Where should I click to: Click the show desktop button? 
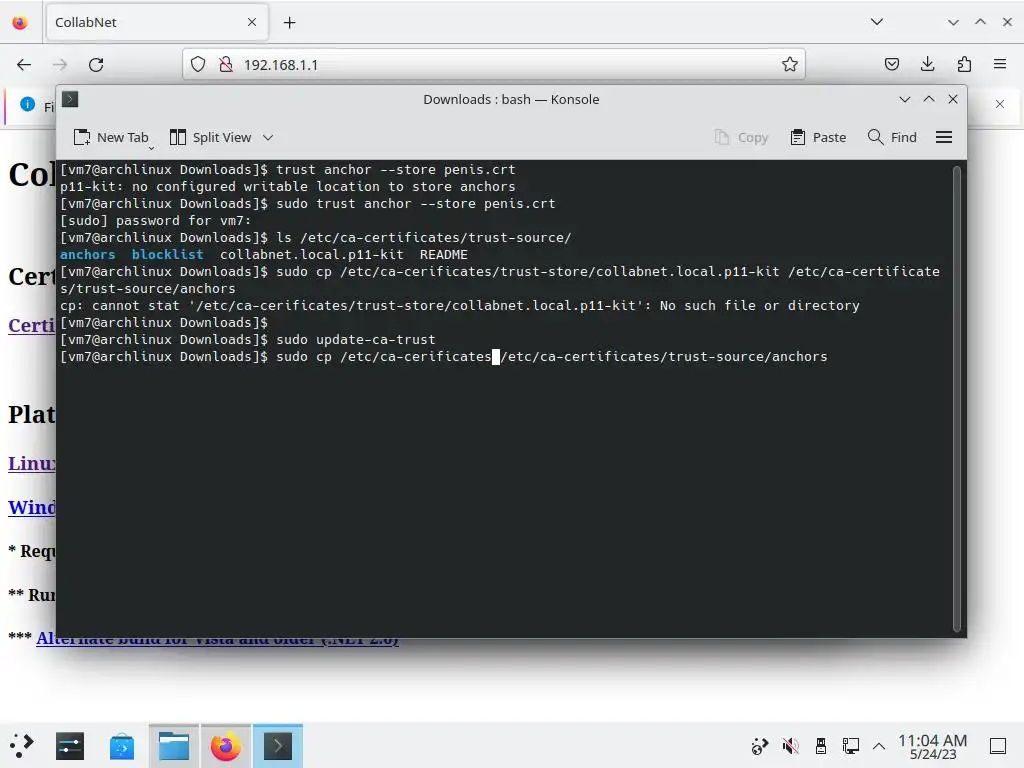998,746
